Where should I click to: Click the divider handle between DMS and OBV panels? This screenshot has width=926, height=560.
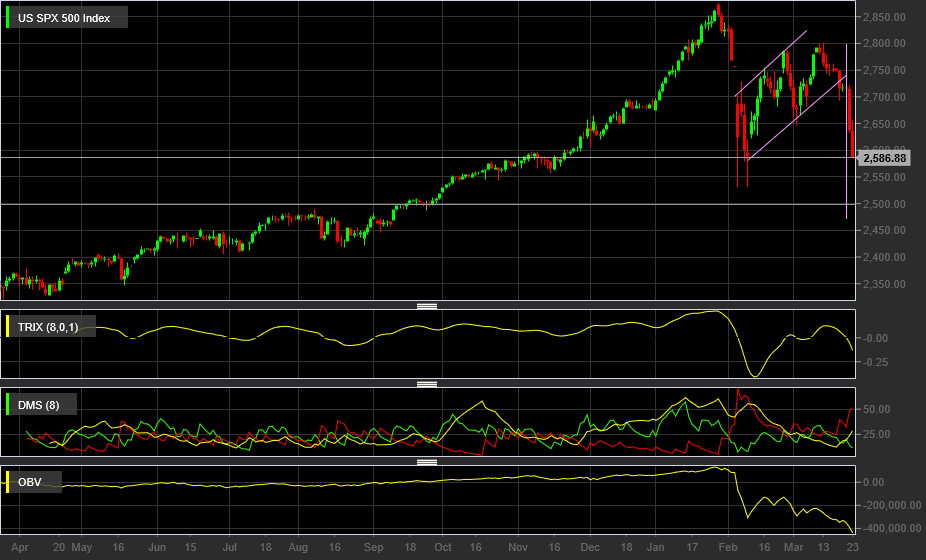point(427,462)
